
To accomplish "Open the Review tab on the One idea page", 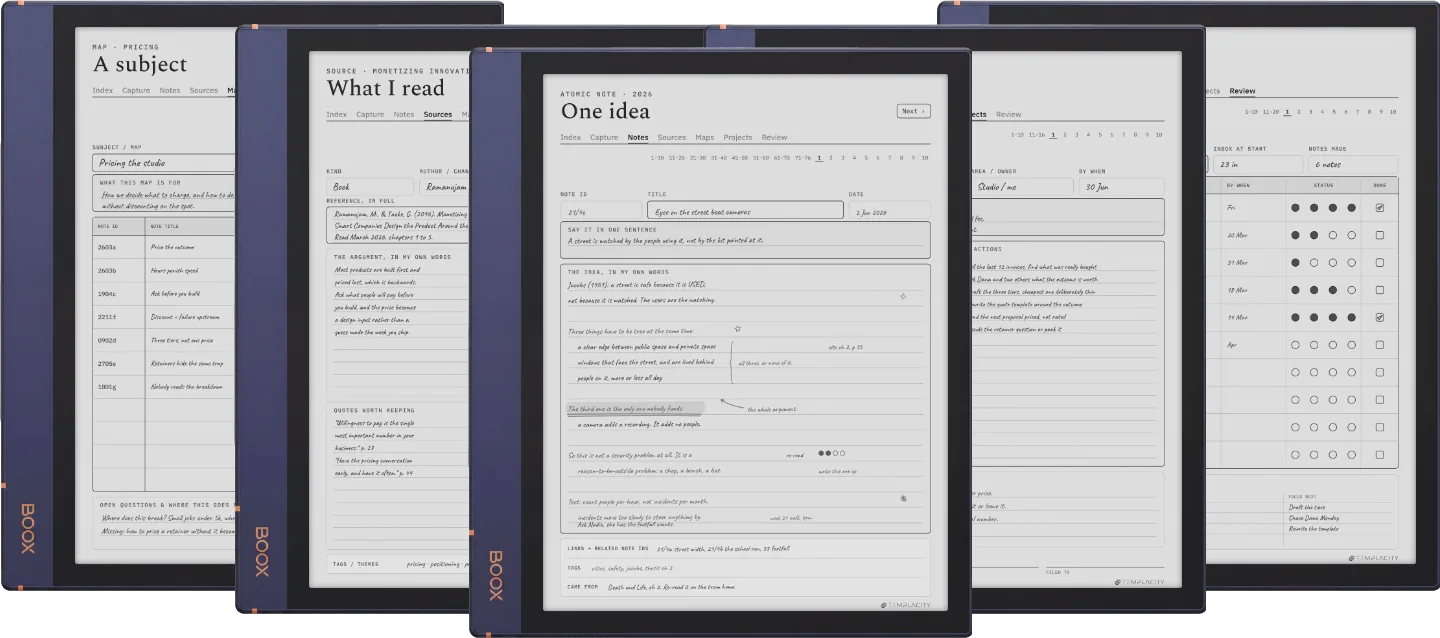I will click(x=774, y=138).
